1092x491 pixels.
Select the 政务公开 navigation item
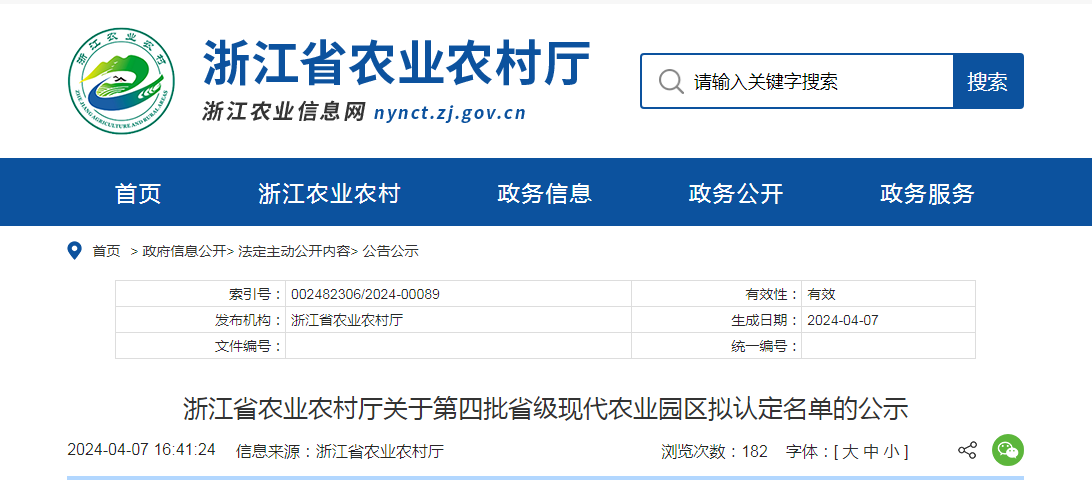tap(735, 193)
